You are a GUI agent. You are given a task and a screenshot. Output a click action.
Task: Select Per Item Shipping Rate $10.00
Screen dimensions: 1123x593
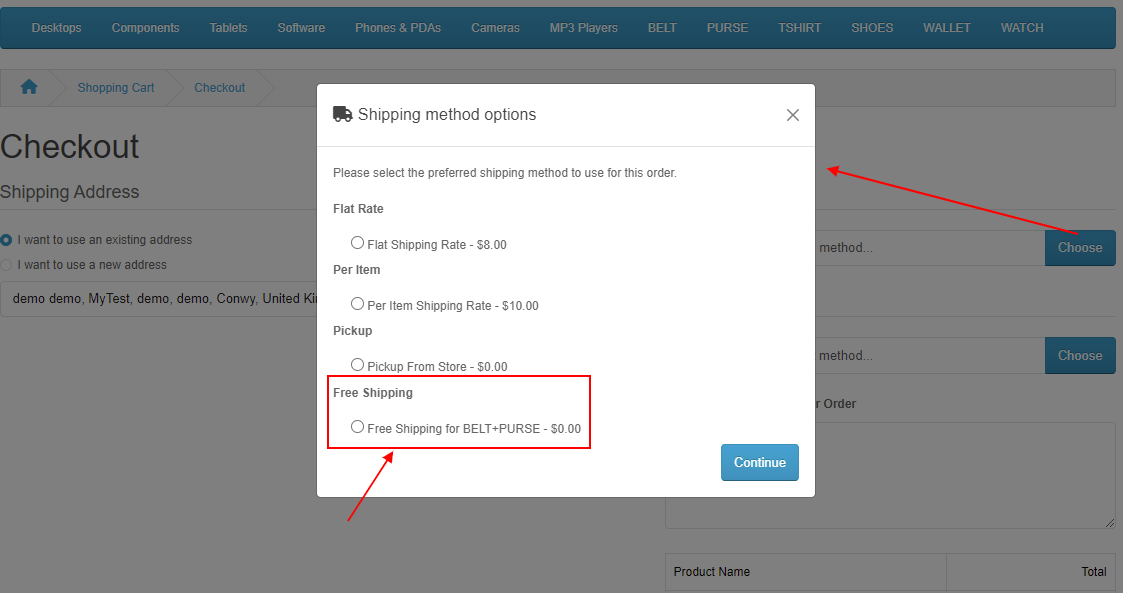357,304
